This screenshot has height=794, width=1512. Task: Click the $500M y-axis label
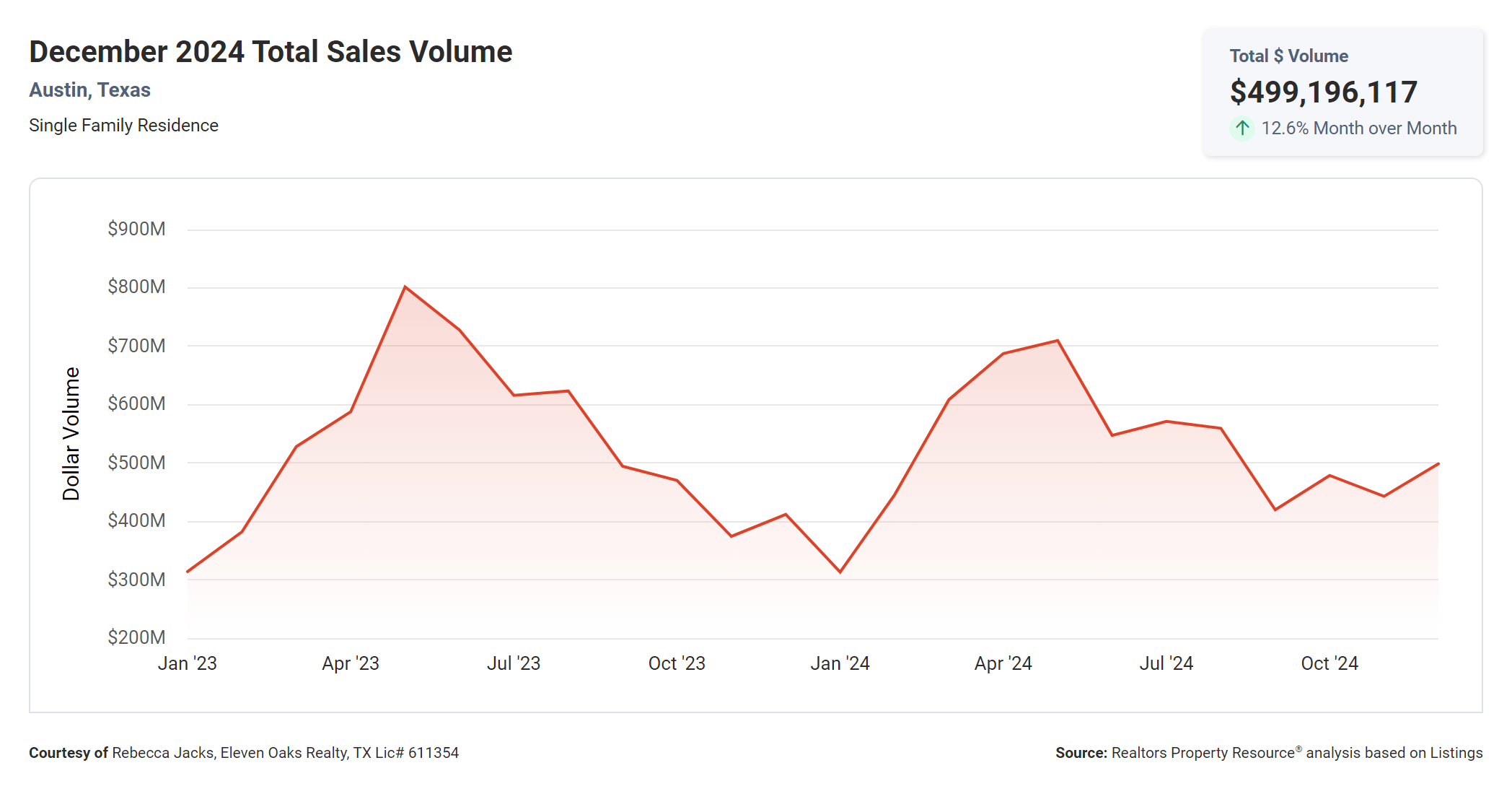136,463
